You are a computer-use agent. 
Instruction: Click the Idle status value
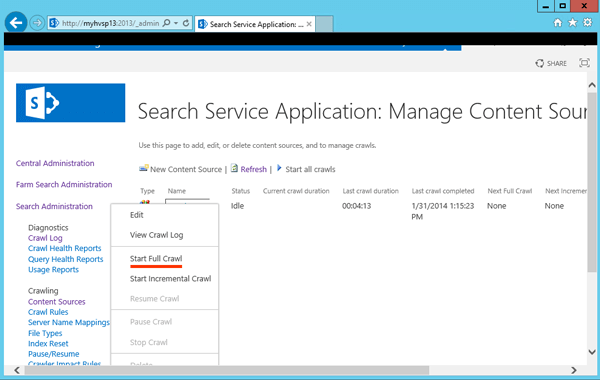(x=237, y=206)
